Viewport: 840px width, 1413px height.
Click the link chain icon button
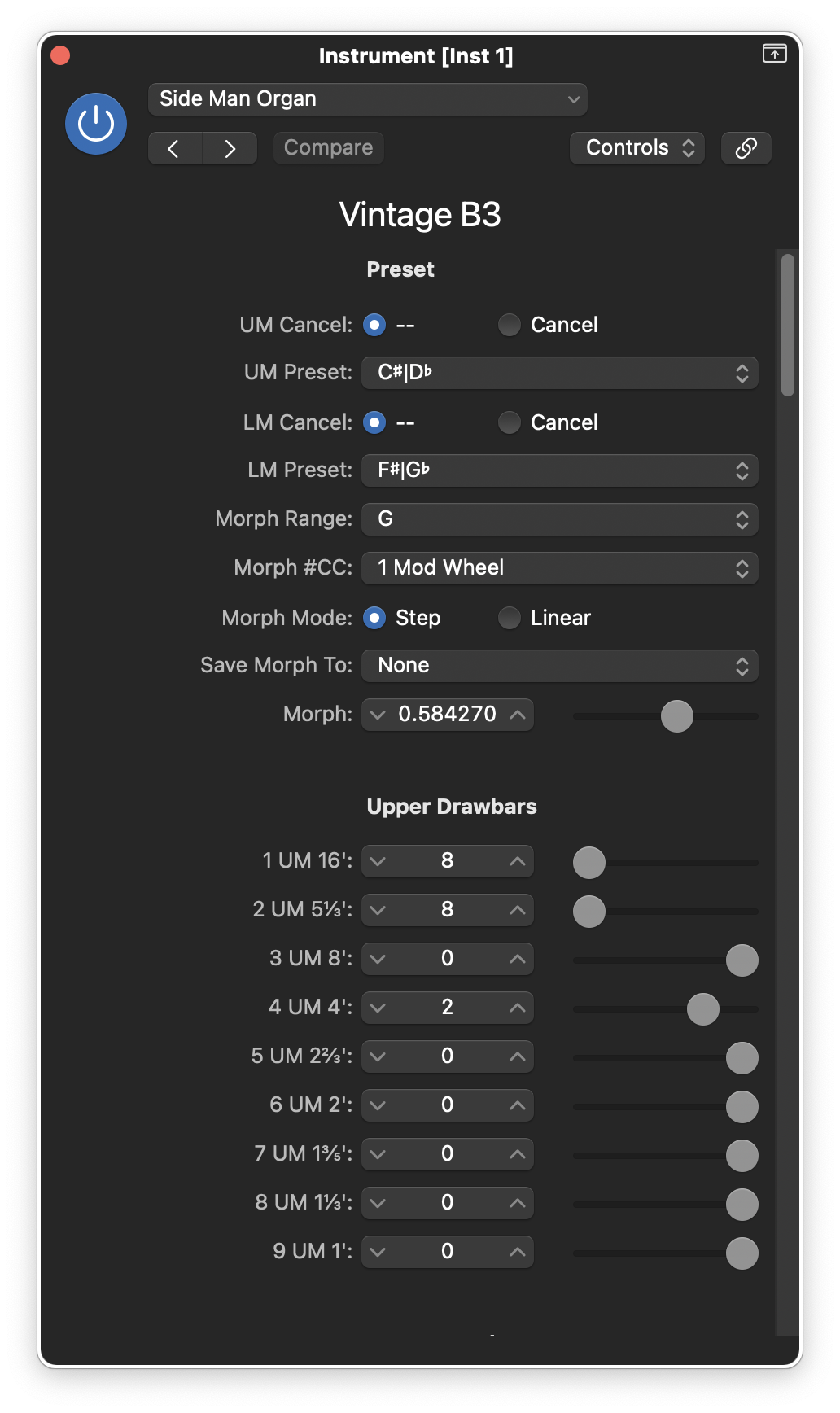coord(746,148)
